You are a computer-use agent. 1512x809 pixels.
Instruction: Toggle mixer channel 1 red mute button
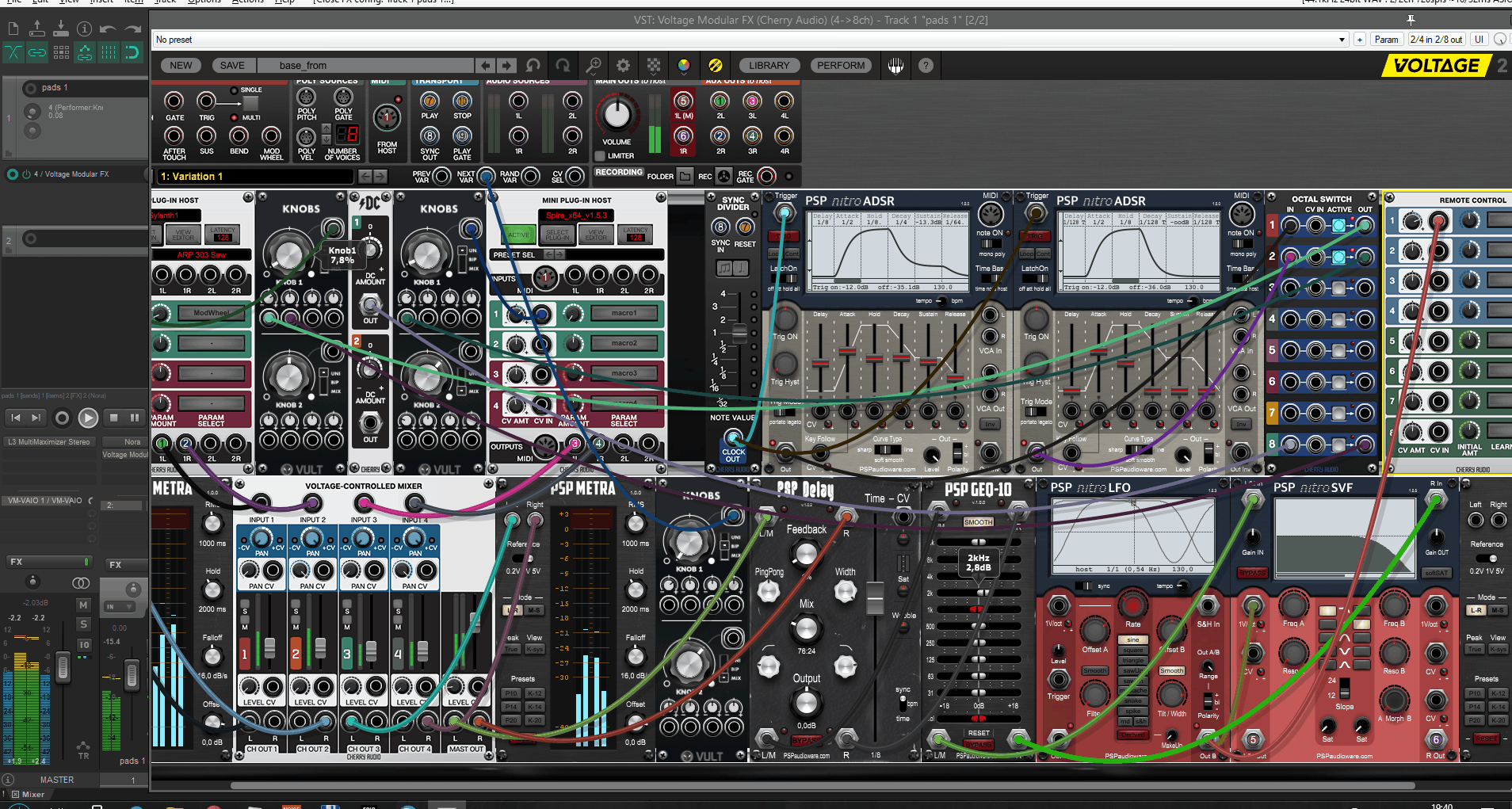245,654
